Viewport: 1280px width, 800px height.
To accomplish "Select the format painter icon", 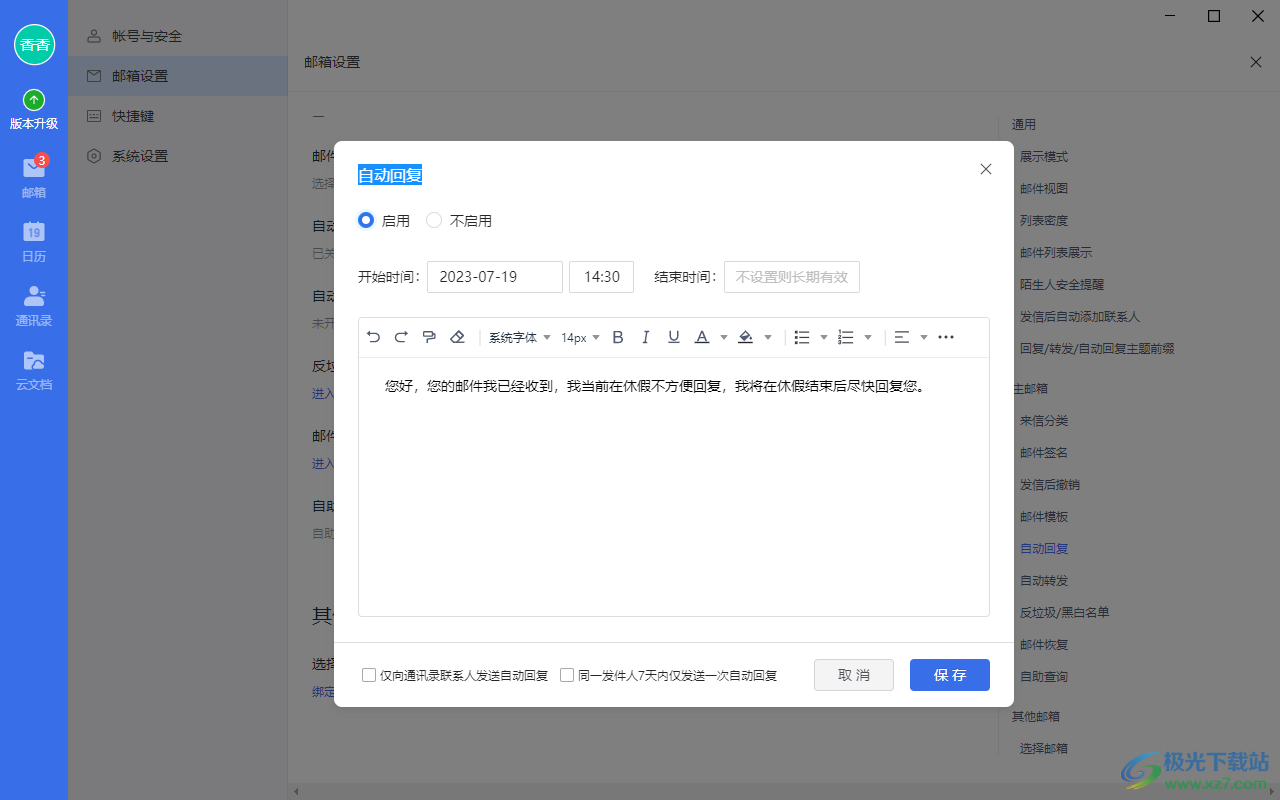I will (x=429, y=337).
